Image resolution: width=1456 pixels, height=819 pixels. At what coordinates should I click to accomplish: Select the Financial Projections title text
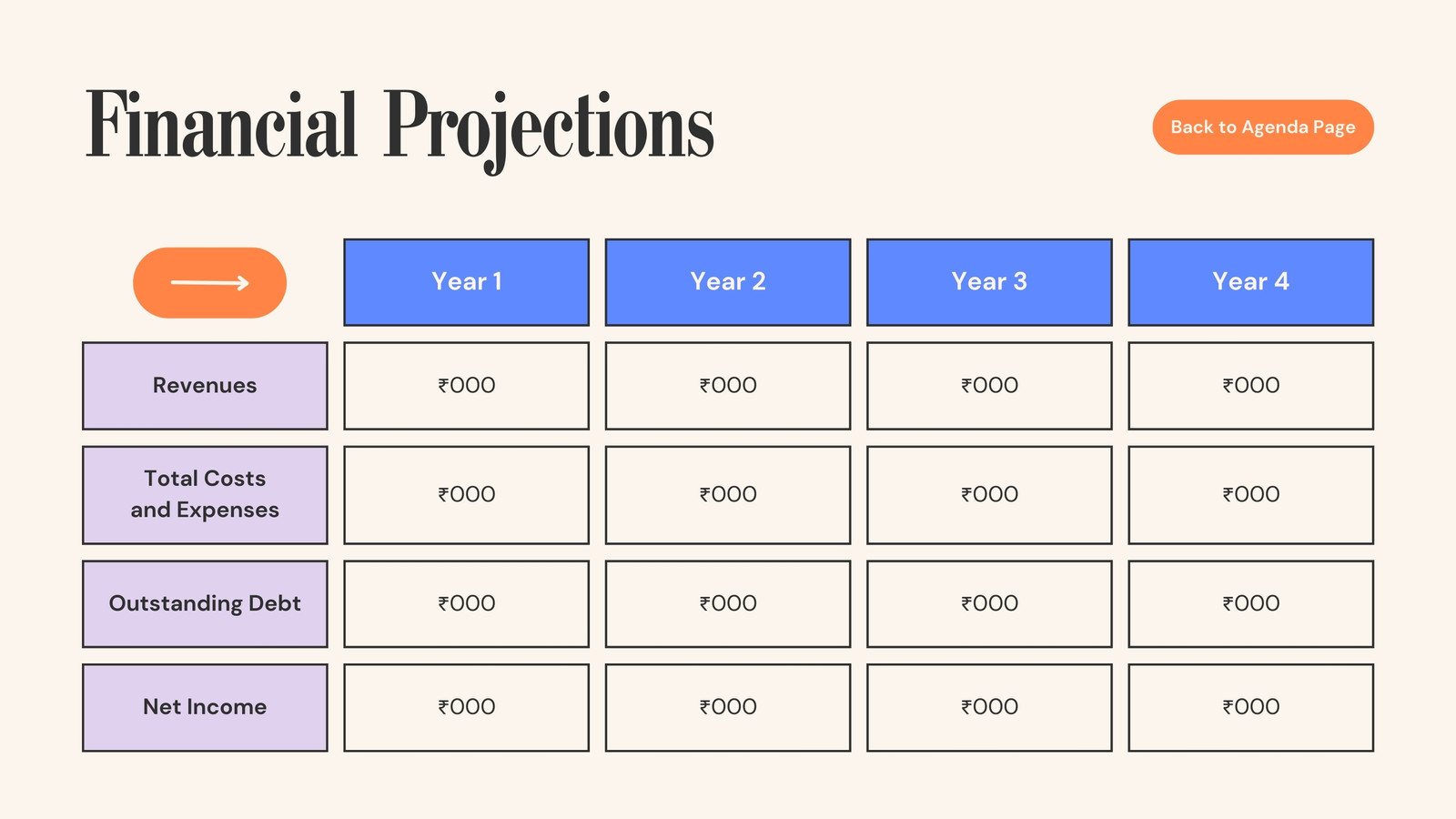[x=400, y=127]
